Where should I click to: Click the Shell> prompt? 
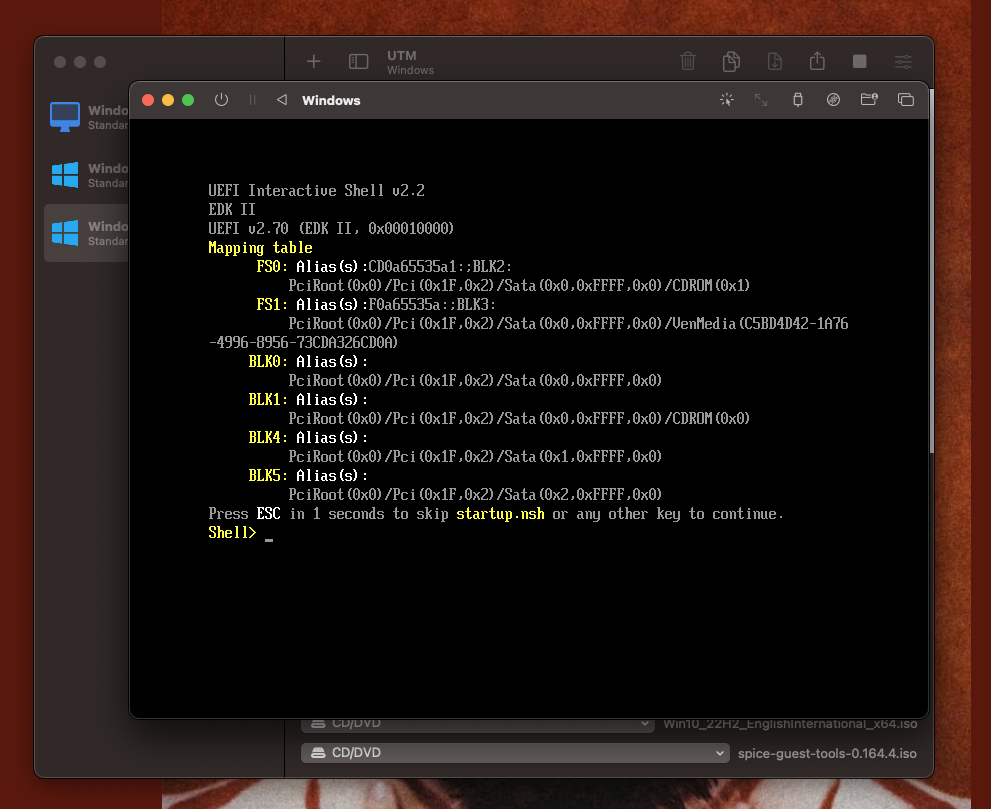click(x=232, y=533)
